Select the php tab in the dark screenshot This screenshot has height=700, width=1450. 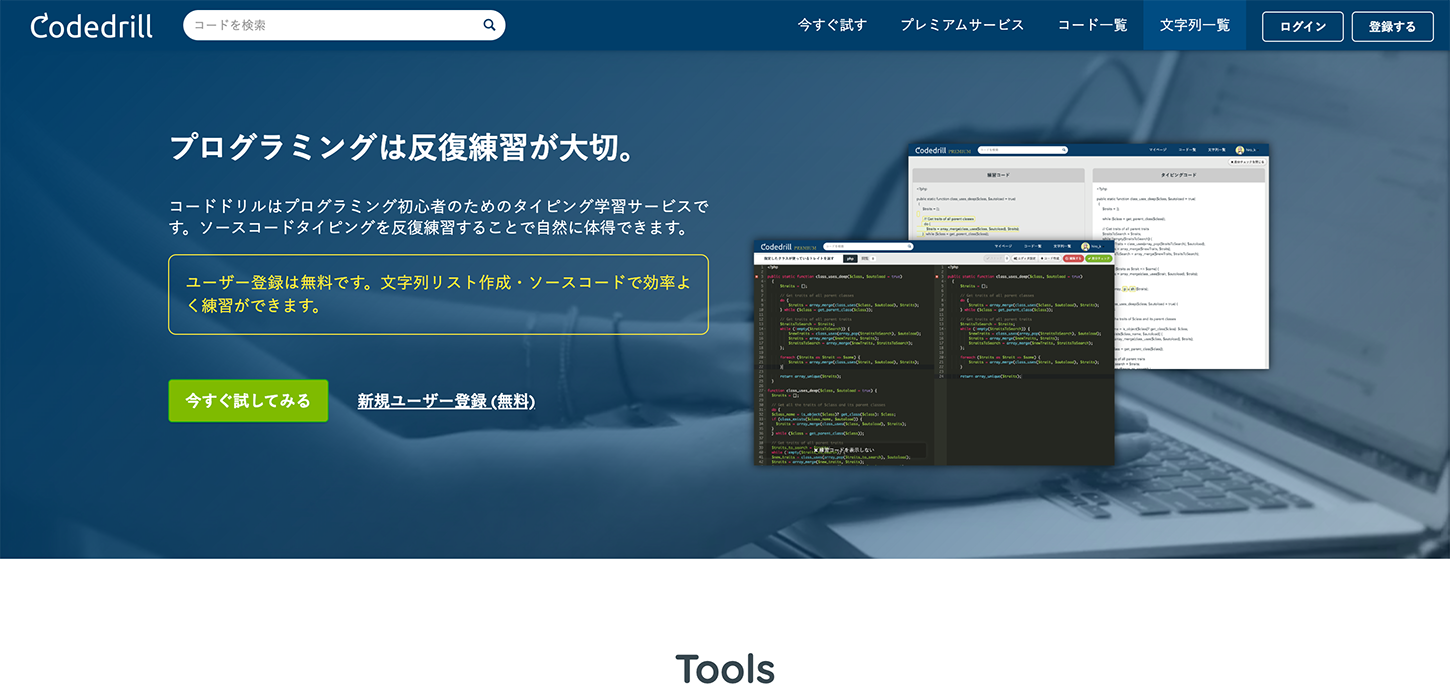tap(849, 258)
